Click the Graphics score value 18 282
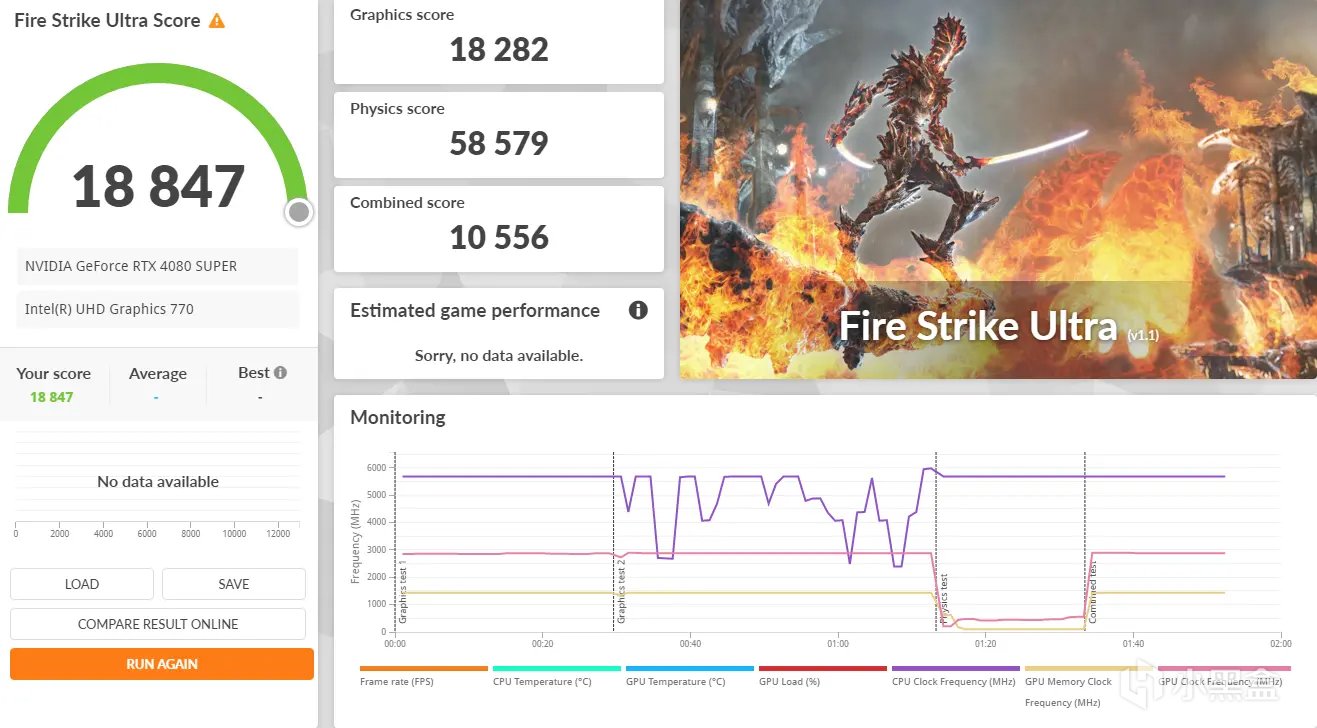The width and height of the screenshot is (1317, 728). tap(499, 49)
